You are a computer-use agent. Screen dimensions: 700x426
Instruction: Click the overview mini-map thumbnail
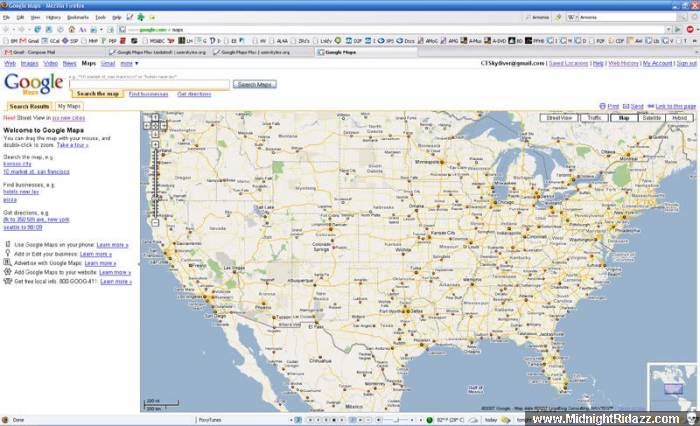672,387
